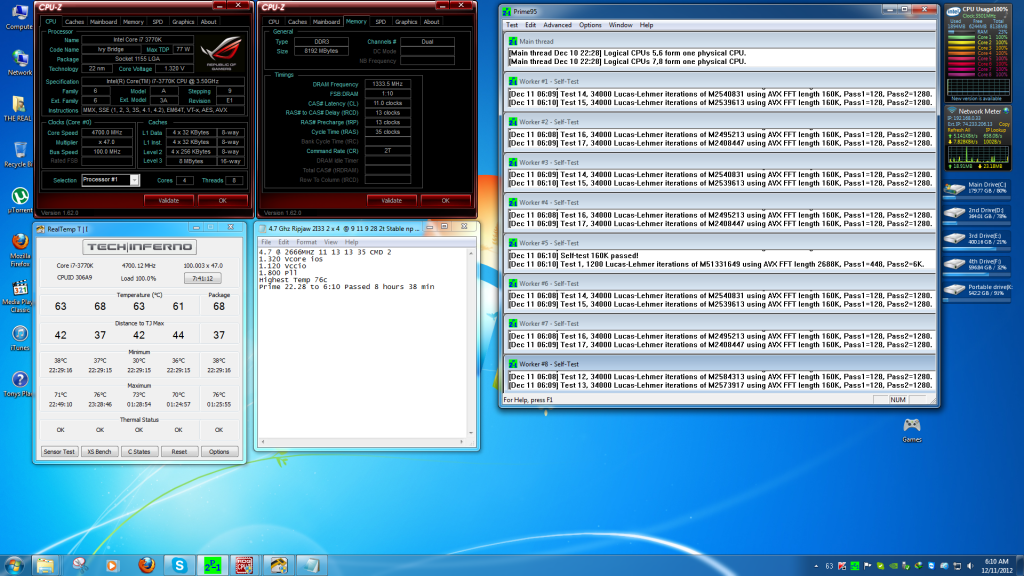This screenshot has width=1024, height=576.
Task: Expand the Processor #1 selection dropdown in CPU-Z
Action: click(134, 180)
